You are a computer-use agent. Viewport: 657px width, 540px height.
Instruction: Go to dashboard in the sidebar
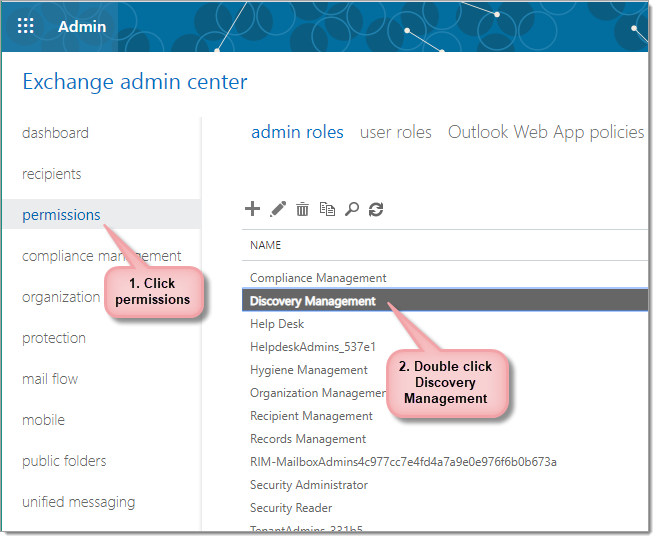click(x=55, y=133)
